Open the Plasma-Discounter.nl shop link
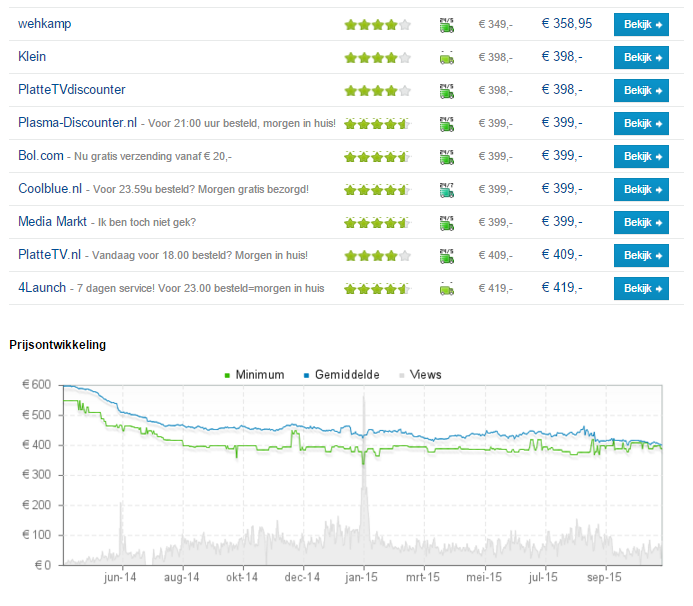This screenshot has width=693, height=606. coord(77,122)
